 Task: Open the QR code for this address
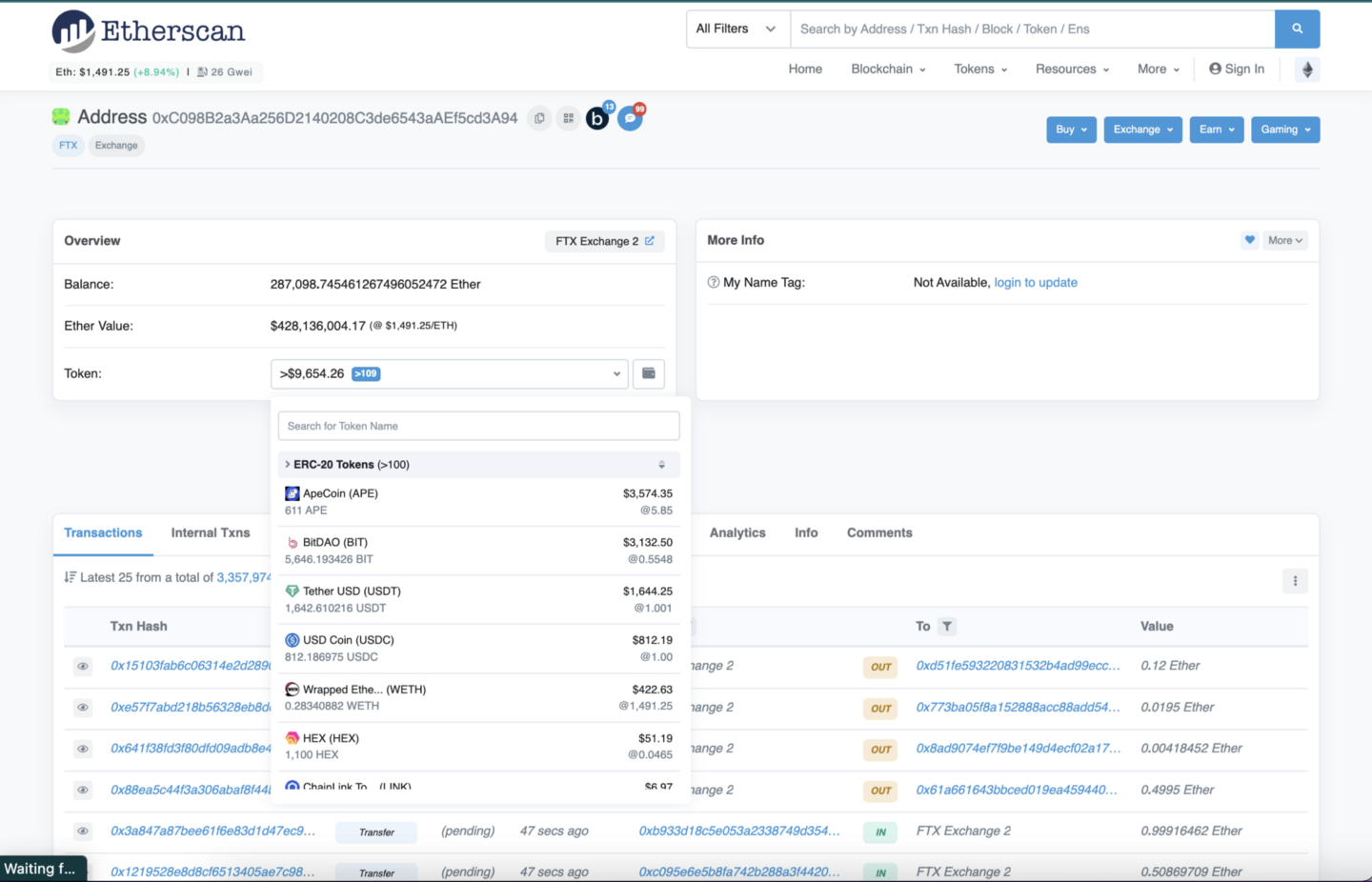(568, 118)
